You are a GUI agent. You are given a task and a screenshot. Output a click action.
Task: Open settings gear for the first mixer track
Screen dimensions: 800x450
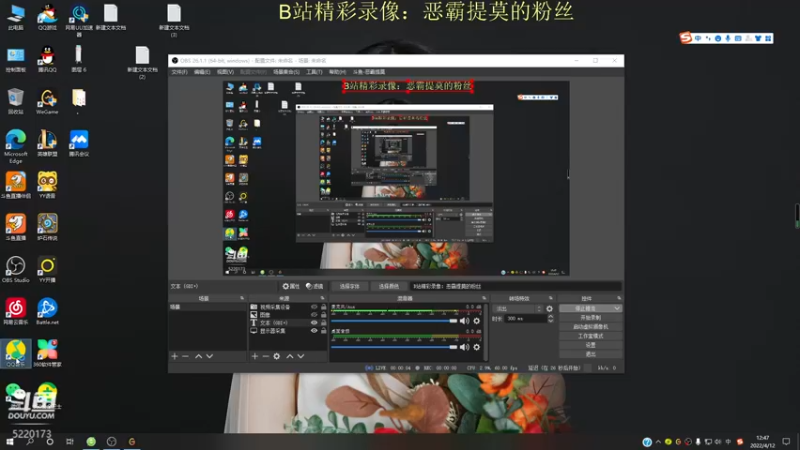pos(477,321)
